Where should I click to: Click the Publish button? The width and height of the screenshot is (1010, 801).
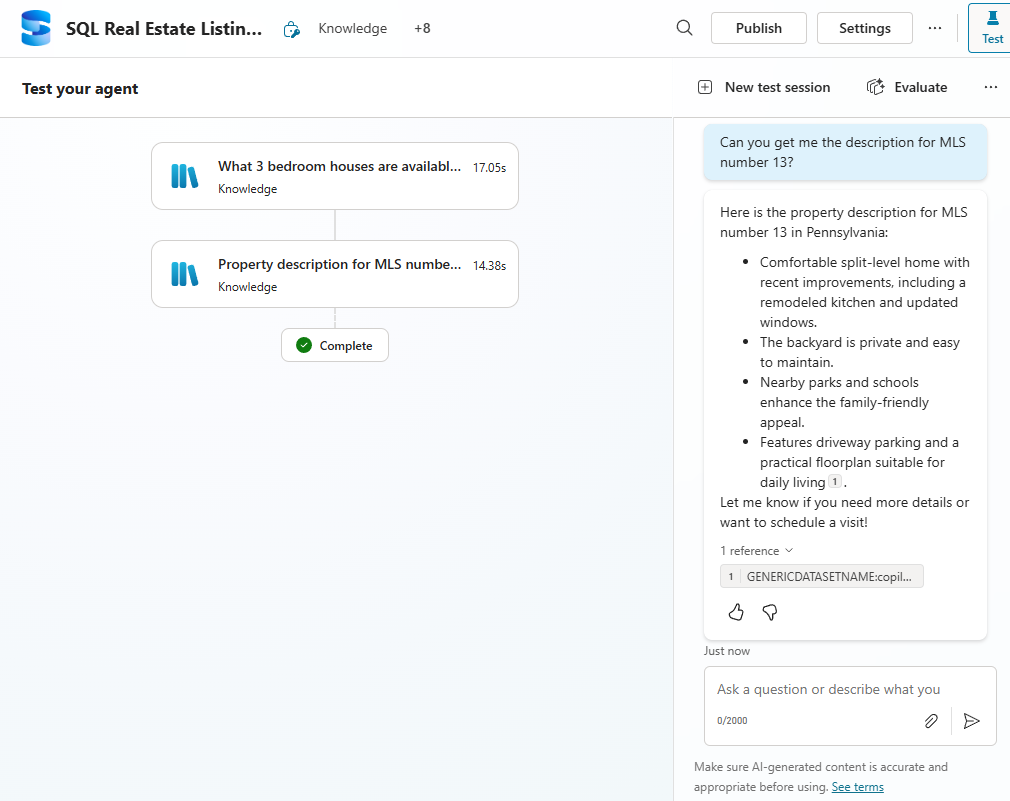click(x=758, y=28)
